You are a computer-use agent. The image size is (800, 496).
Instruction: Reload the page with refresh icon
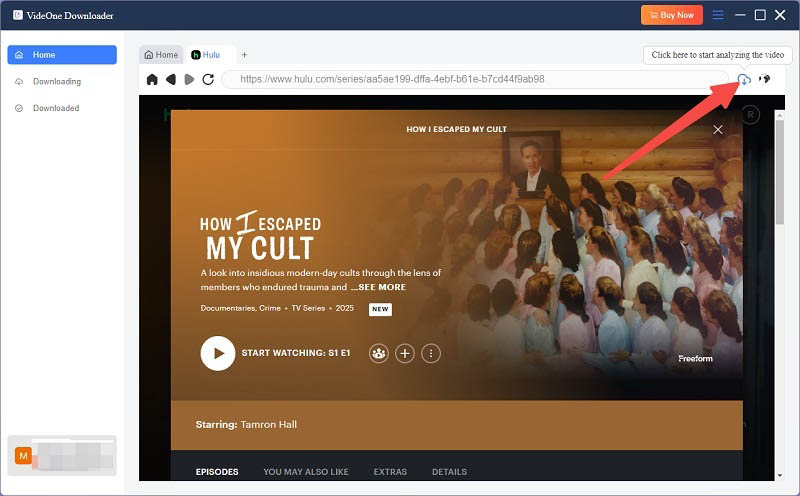(208, 79)
